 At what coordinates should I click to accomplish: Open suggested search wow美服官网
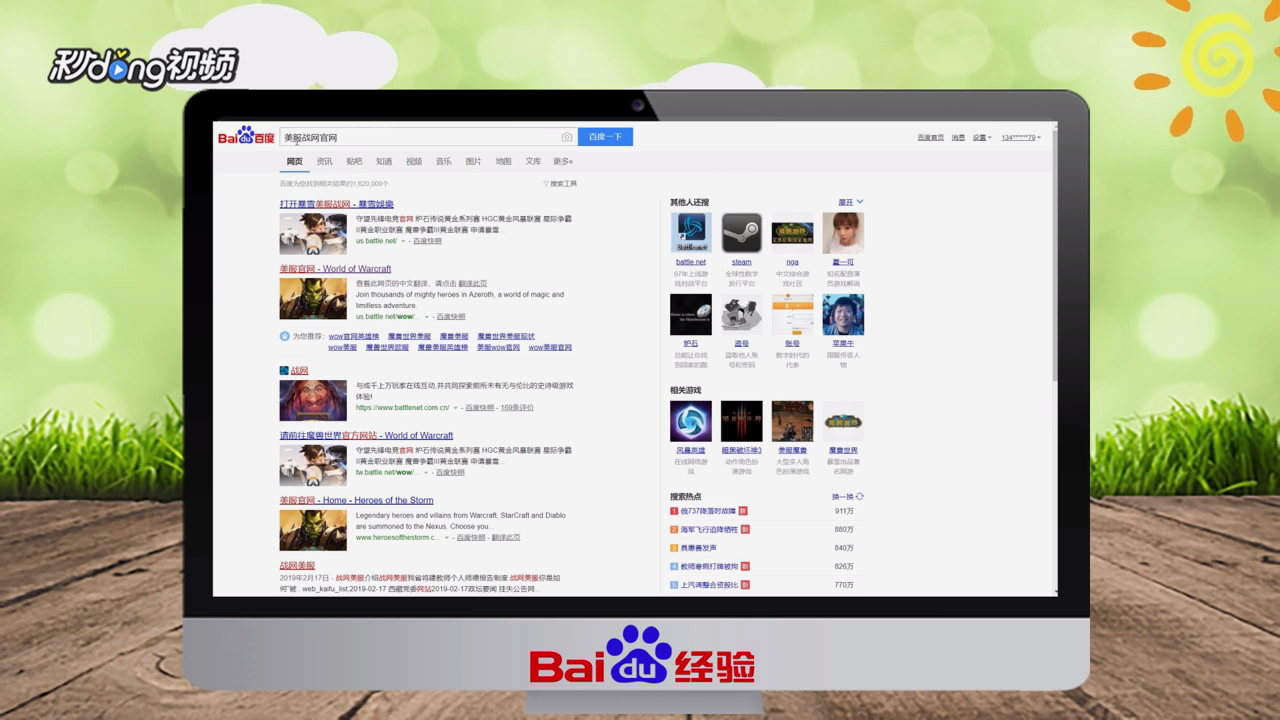pos(550,348)
